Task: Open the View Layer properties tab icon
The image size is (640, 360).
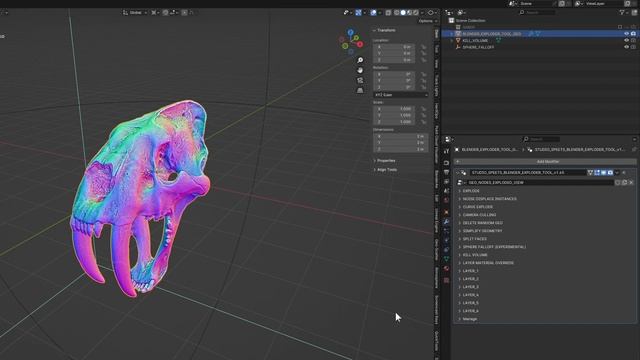Action: pyautogui.click(x=446, y=182)
